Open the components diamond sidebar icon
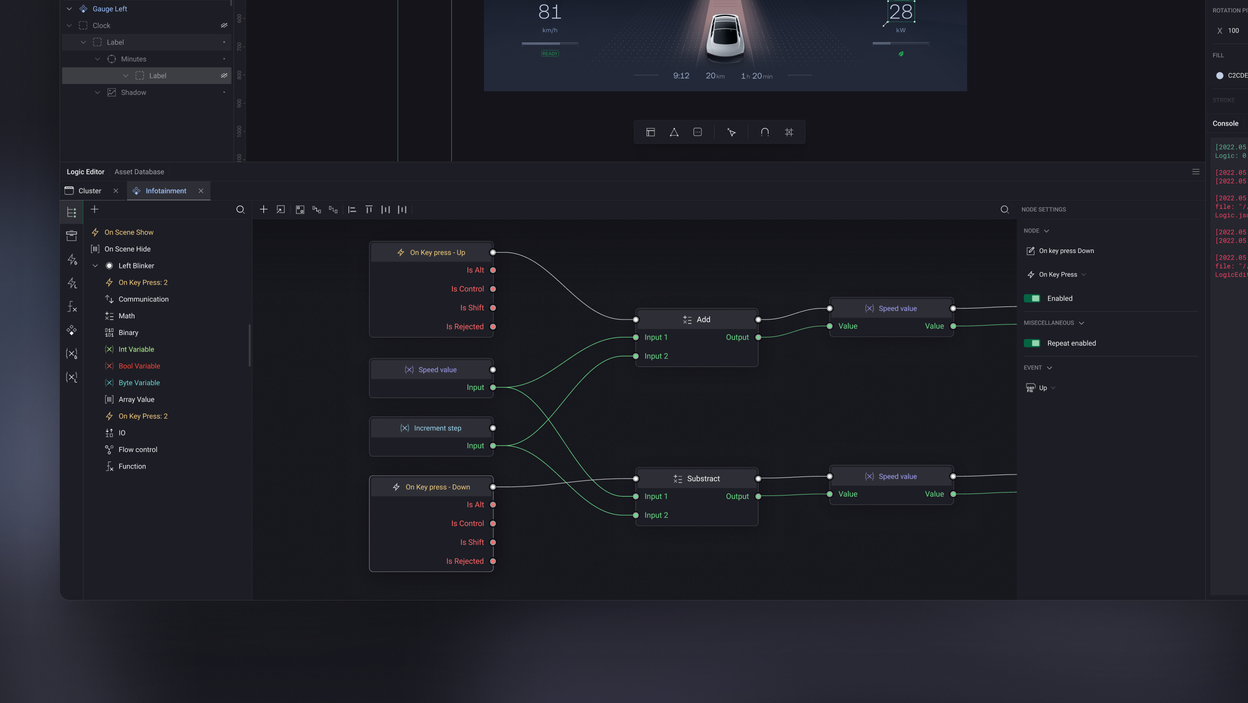The width and height of the screenshot is (1248, 703). point(71,330)
